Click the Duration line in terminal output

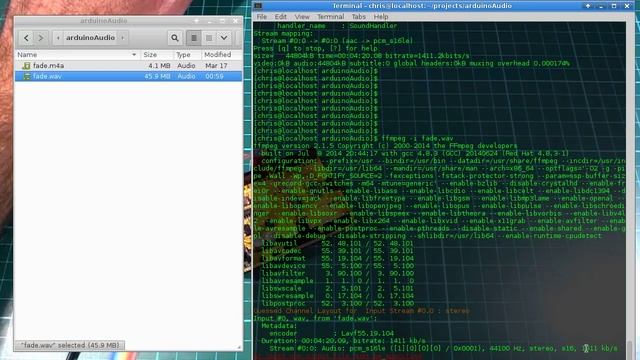pos(343,341)
